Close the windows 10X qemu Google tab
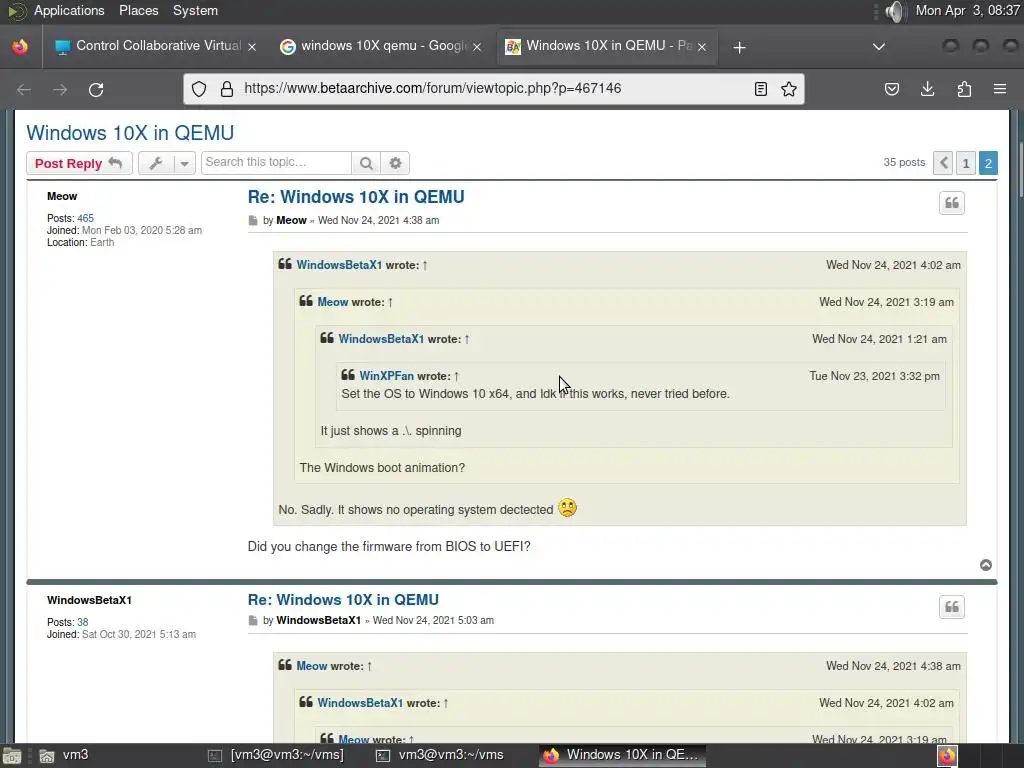The image size is (1024, 768). tap(477, 47)
